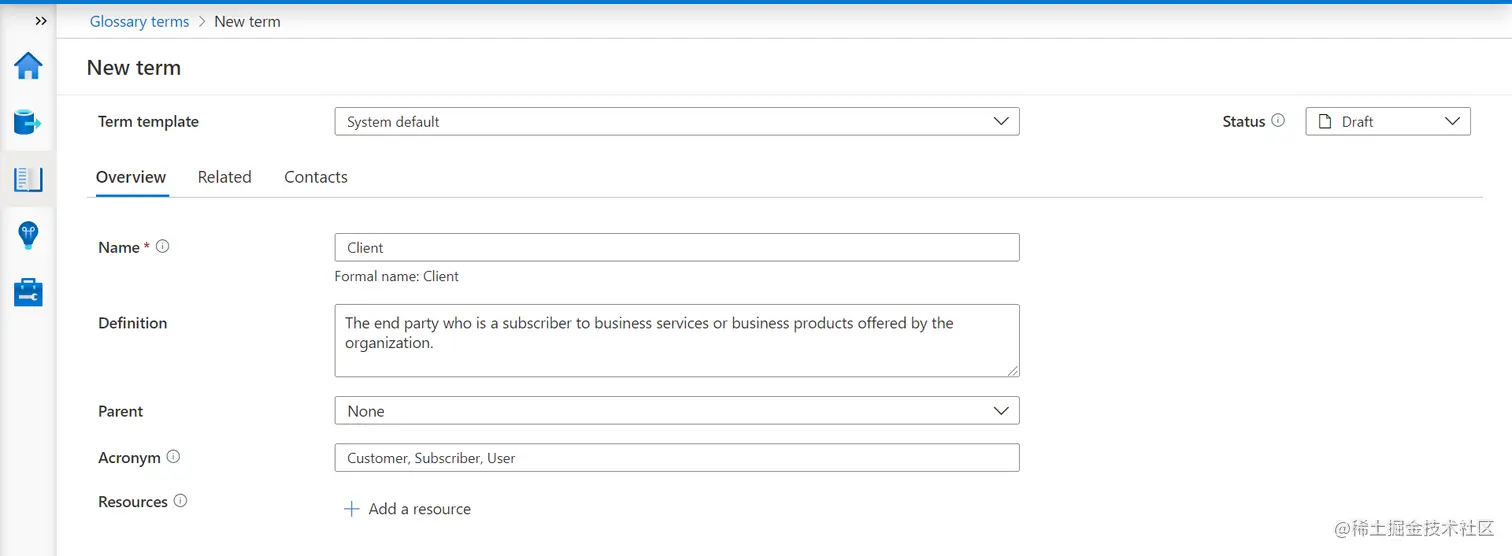
Task: Open the Term template dropdown
Action: 676,122
